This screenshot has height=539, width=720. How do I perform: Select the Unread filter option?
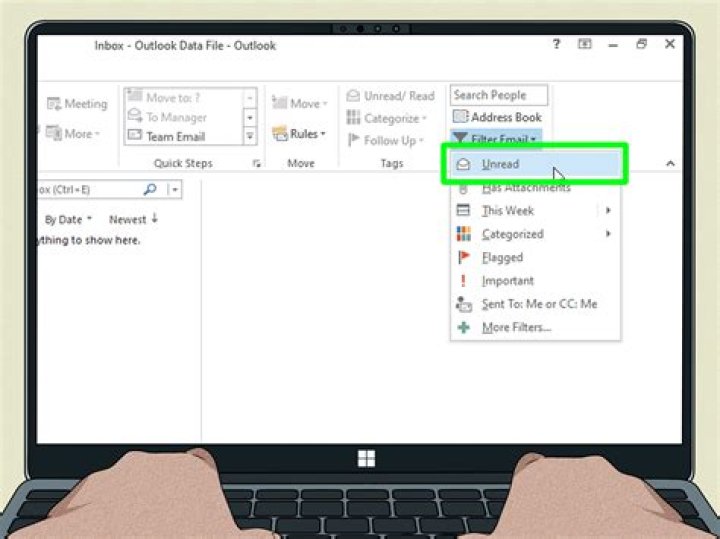(x=535, y=164)
